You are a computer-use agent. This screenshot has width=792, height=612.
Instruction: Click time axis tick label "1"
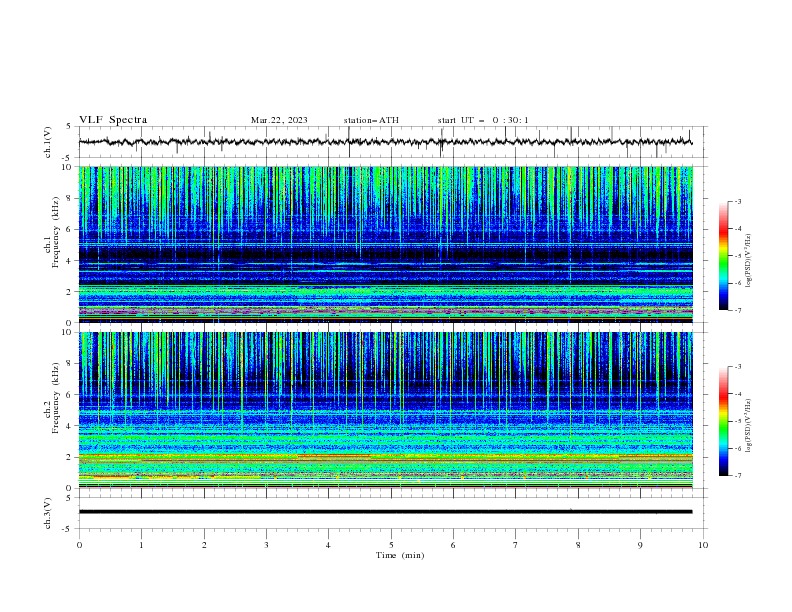tap(142, 545)
